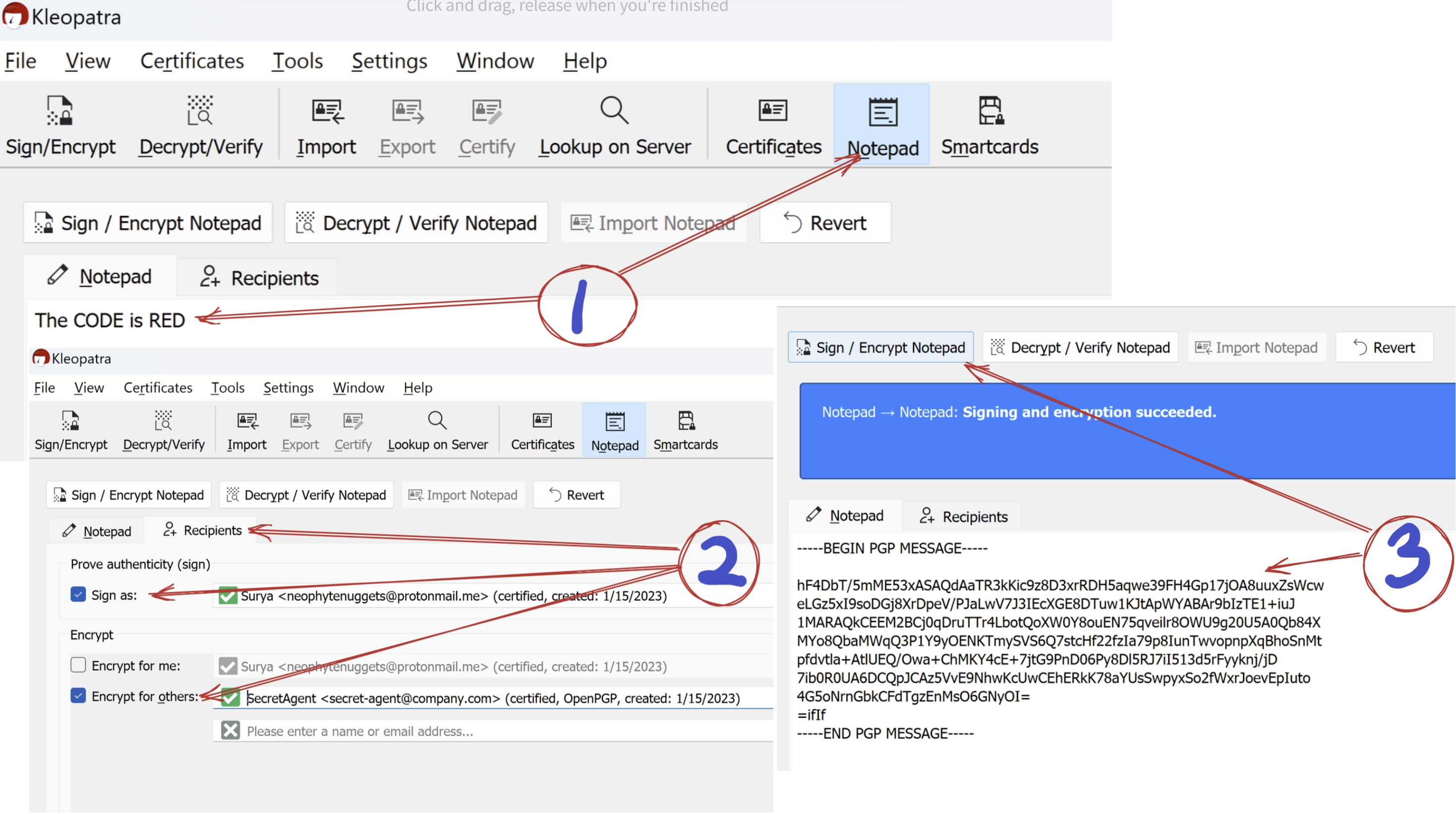Open Settings menu in lower Kleopatra window
This screenshot has width=1456, height=814.
(x=288, y=387)
